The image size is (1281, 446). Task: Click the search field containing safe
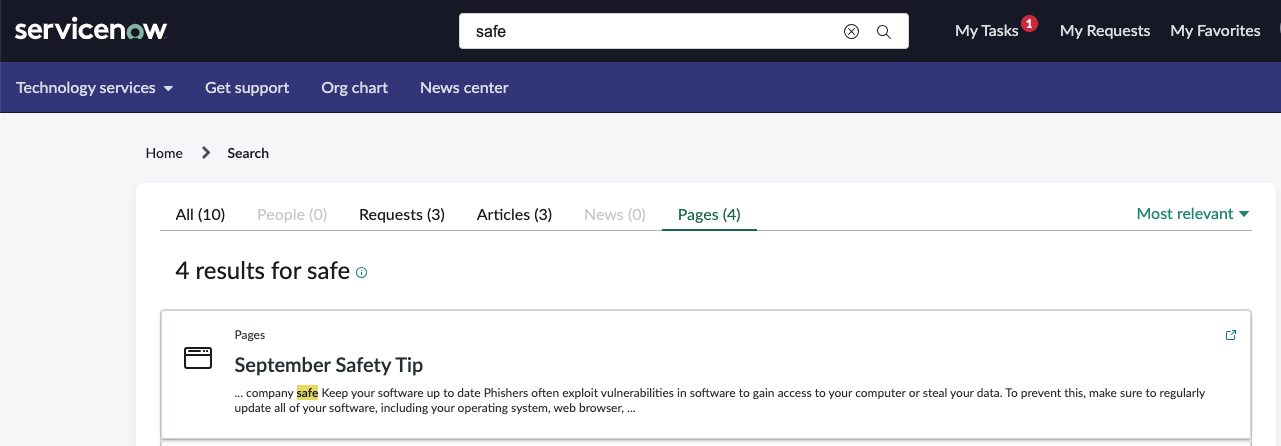pyautogui.click(x=650, y=31)
